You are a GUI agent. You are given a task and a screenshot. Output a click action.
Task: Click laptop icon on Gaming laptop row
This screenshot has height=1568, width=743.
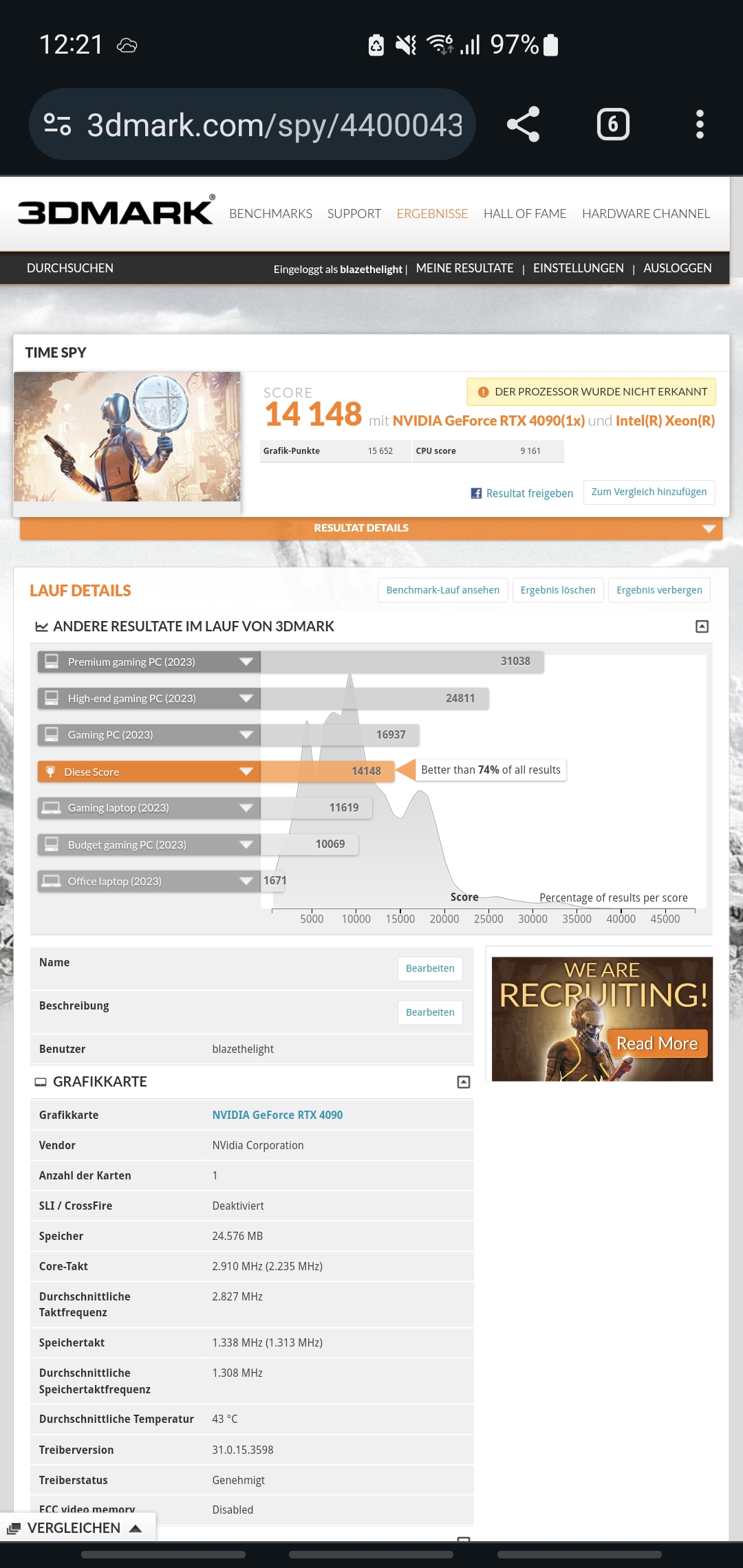(x=51, y=807)
